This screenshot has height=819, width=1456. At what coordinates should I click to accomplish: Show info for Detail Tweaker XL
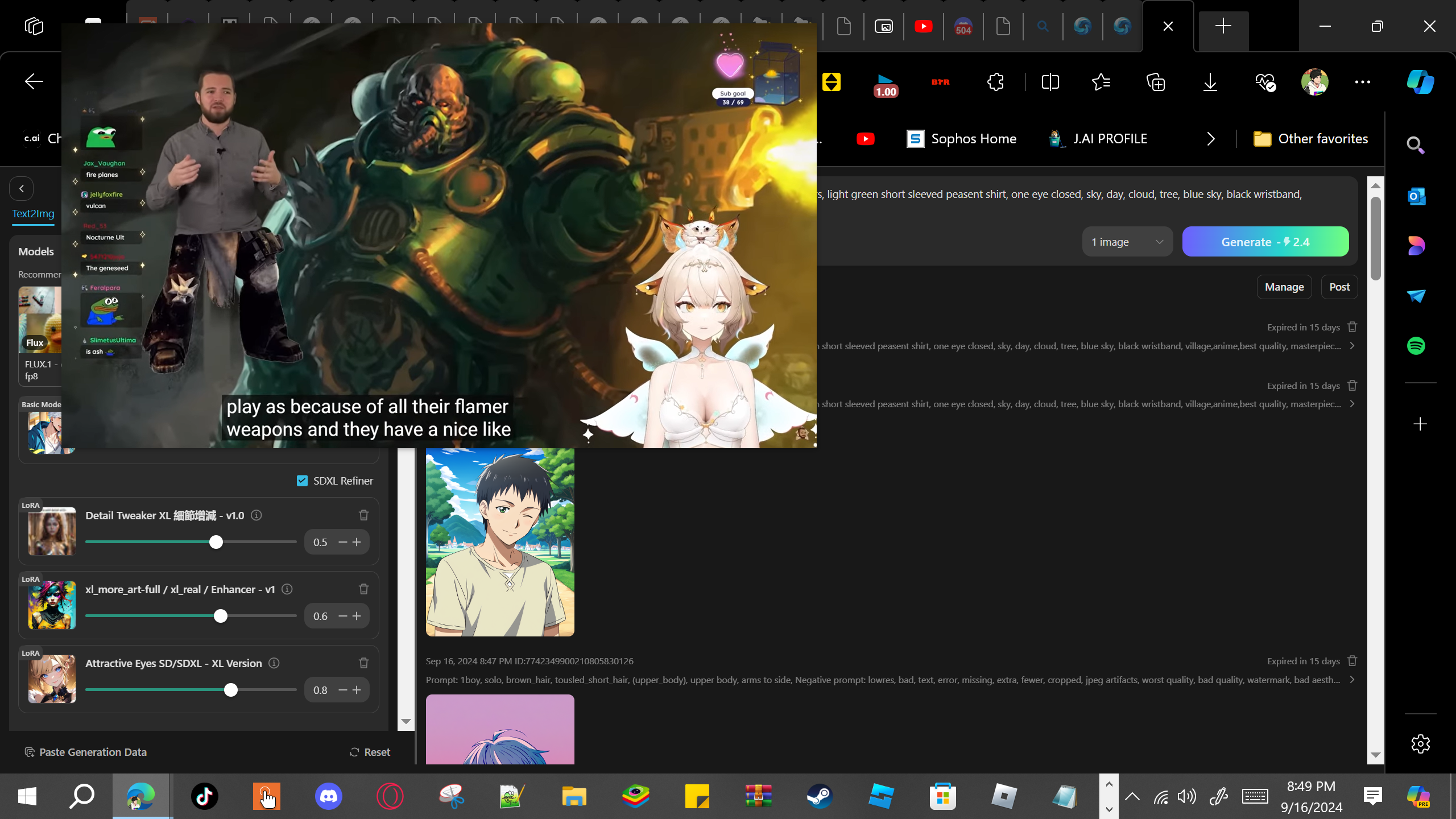point(257,515)
